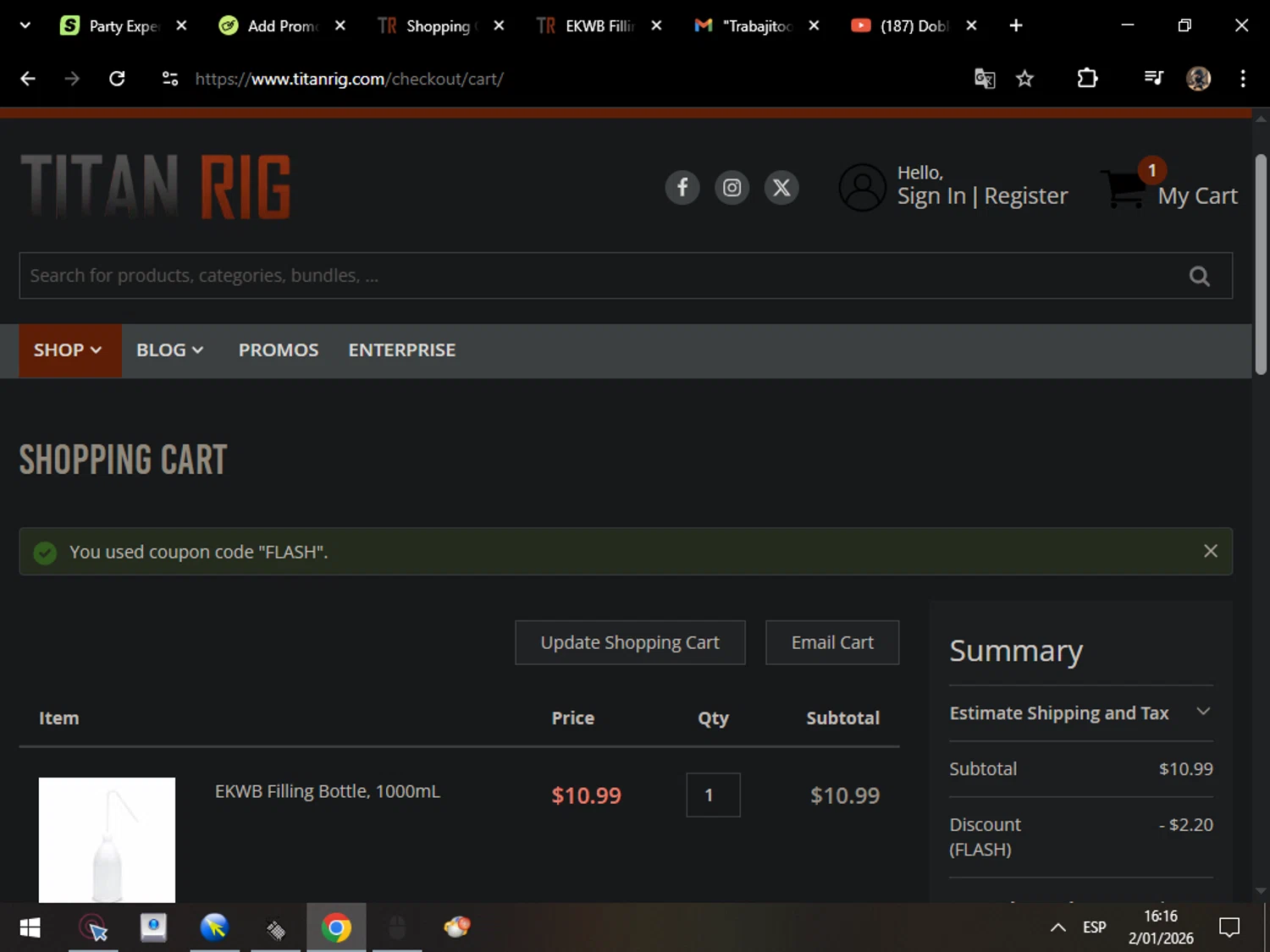Click the EKWB Filling Bottle thumbnail

pyautogui.click(x=107, y=839)
